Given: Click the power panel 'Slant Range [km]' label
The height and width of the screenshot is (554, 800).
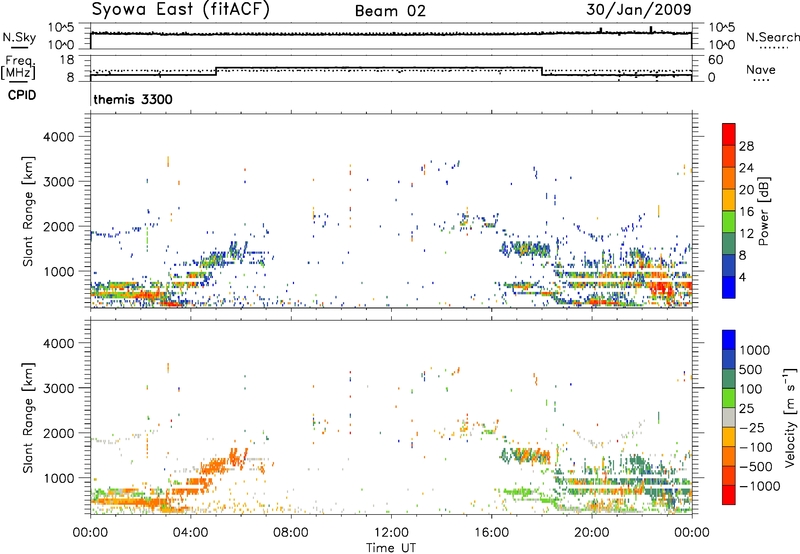Looking at the screenshot, I should pyautogui.click(x=28, y=211).
